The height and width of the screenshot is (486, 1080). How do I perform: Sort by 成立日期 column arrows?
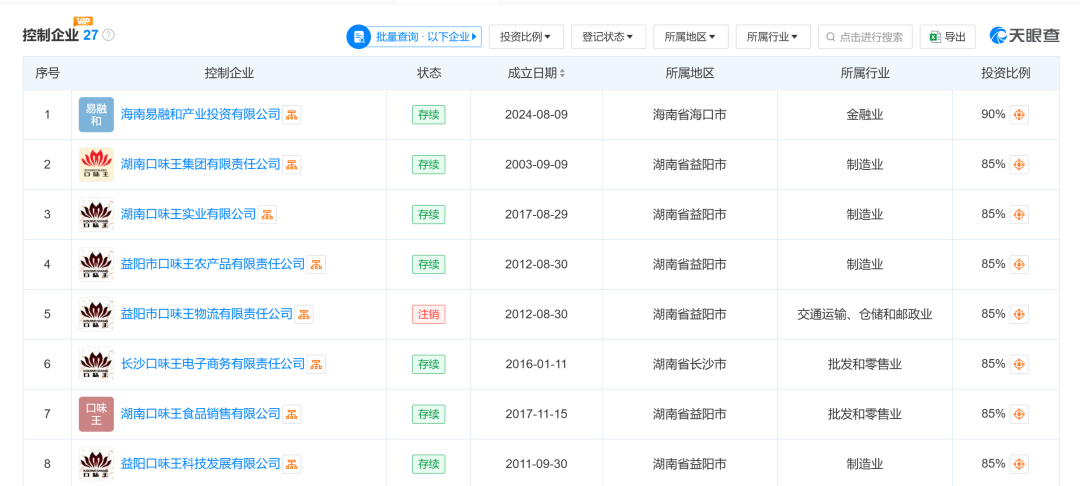click(x=562, y=74)
